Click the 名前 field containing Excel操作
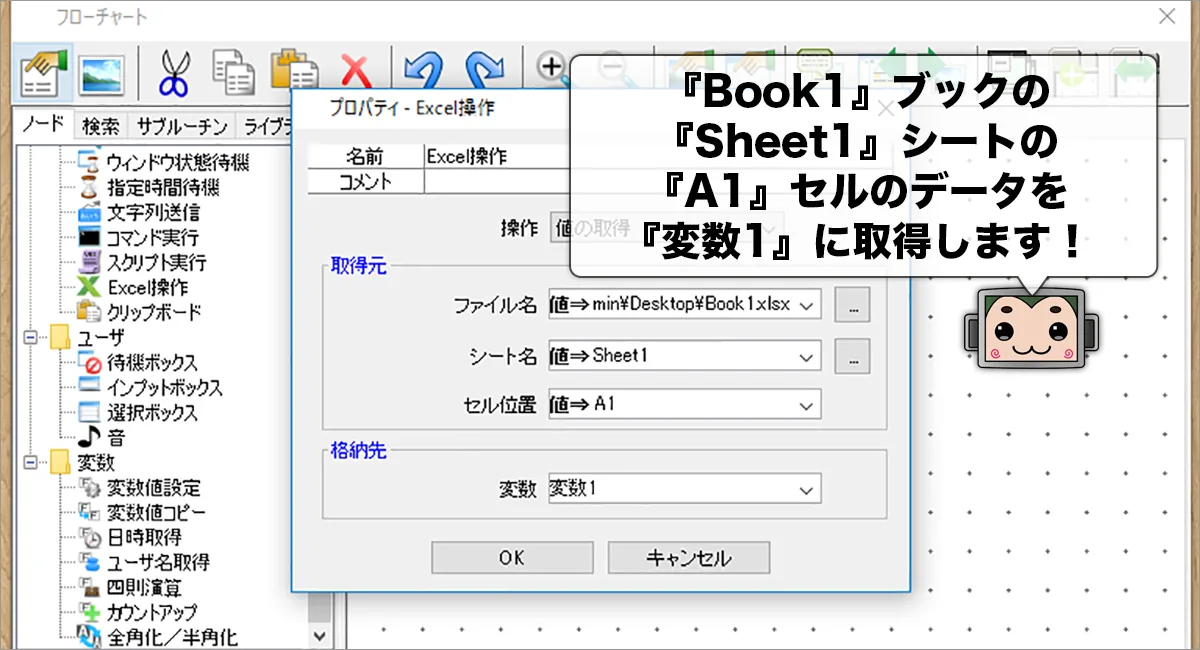Viewport: 1200px width, 650px height. point(495,156)
